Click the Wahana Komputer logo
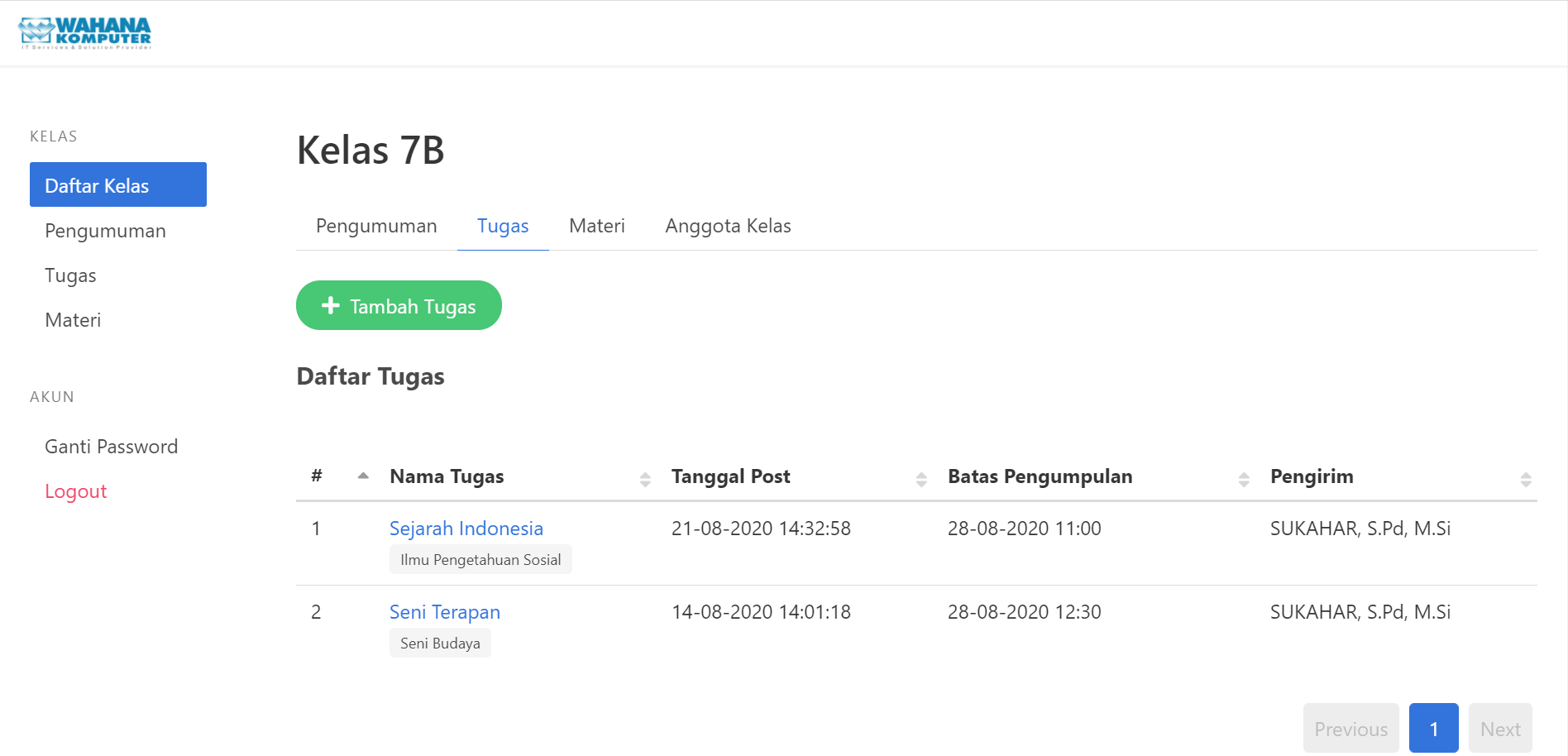This screenshot has width=1568, height=756. pyautogui.click(x=85, y=32)
